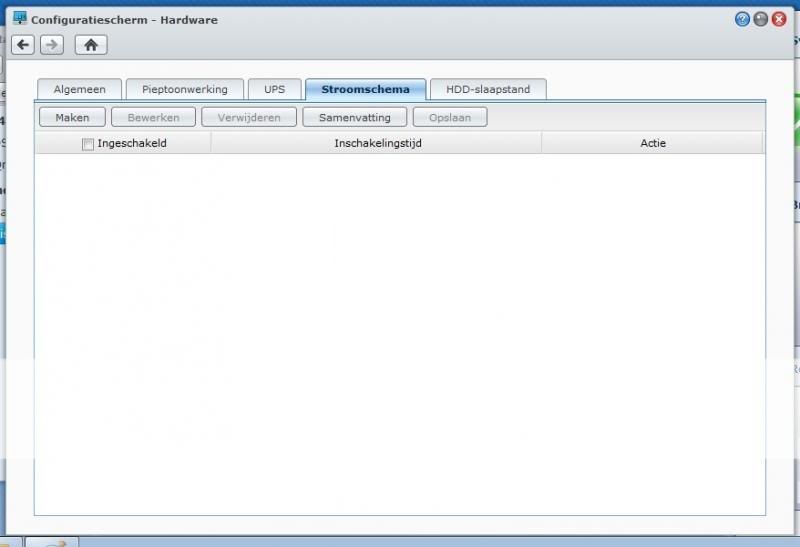Select the Stroomschema tab
The height and width of the screenshot is (547, 800).
pyautogui.click(x=365, y=89)
